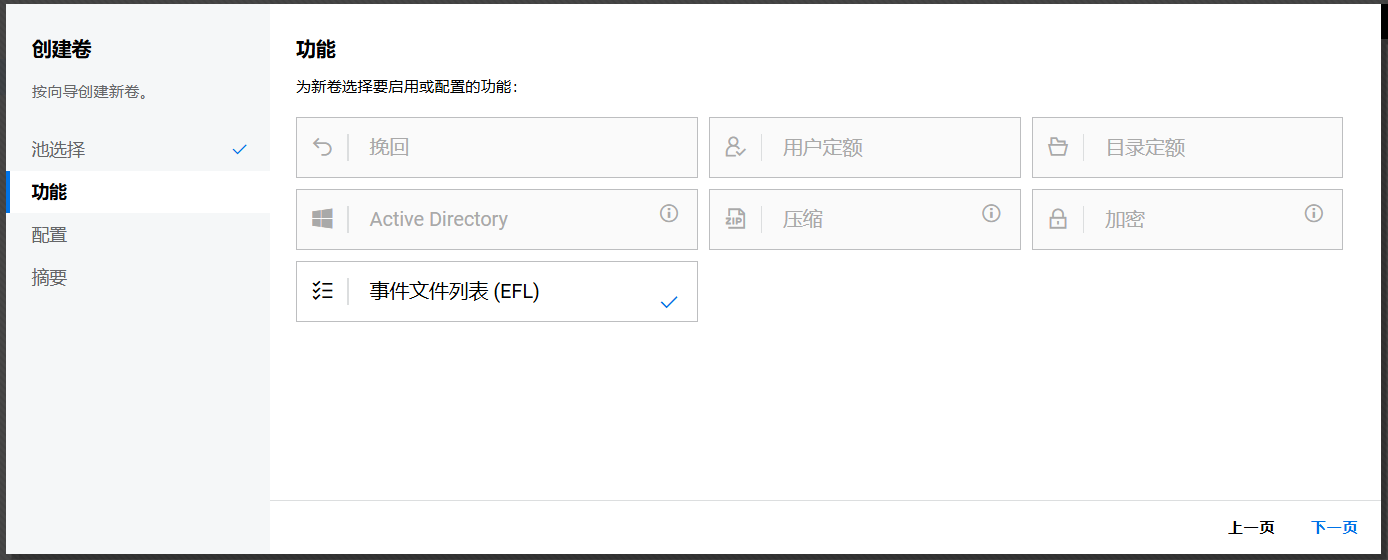Go to the 池选择 wizard step

tap(58, 150)
